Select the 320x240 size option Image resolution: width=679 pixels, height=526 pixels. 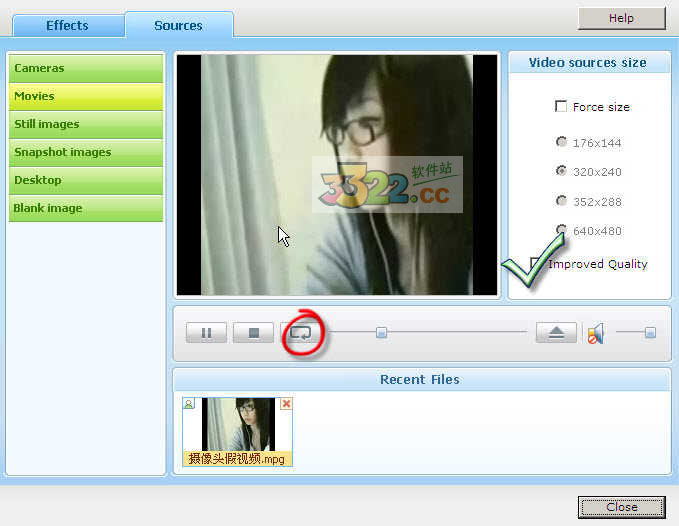coord(561,171)
